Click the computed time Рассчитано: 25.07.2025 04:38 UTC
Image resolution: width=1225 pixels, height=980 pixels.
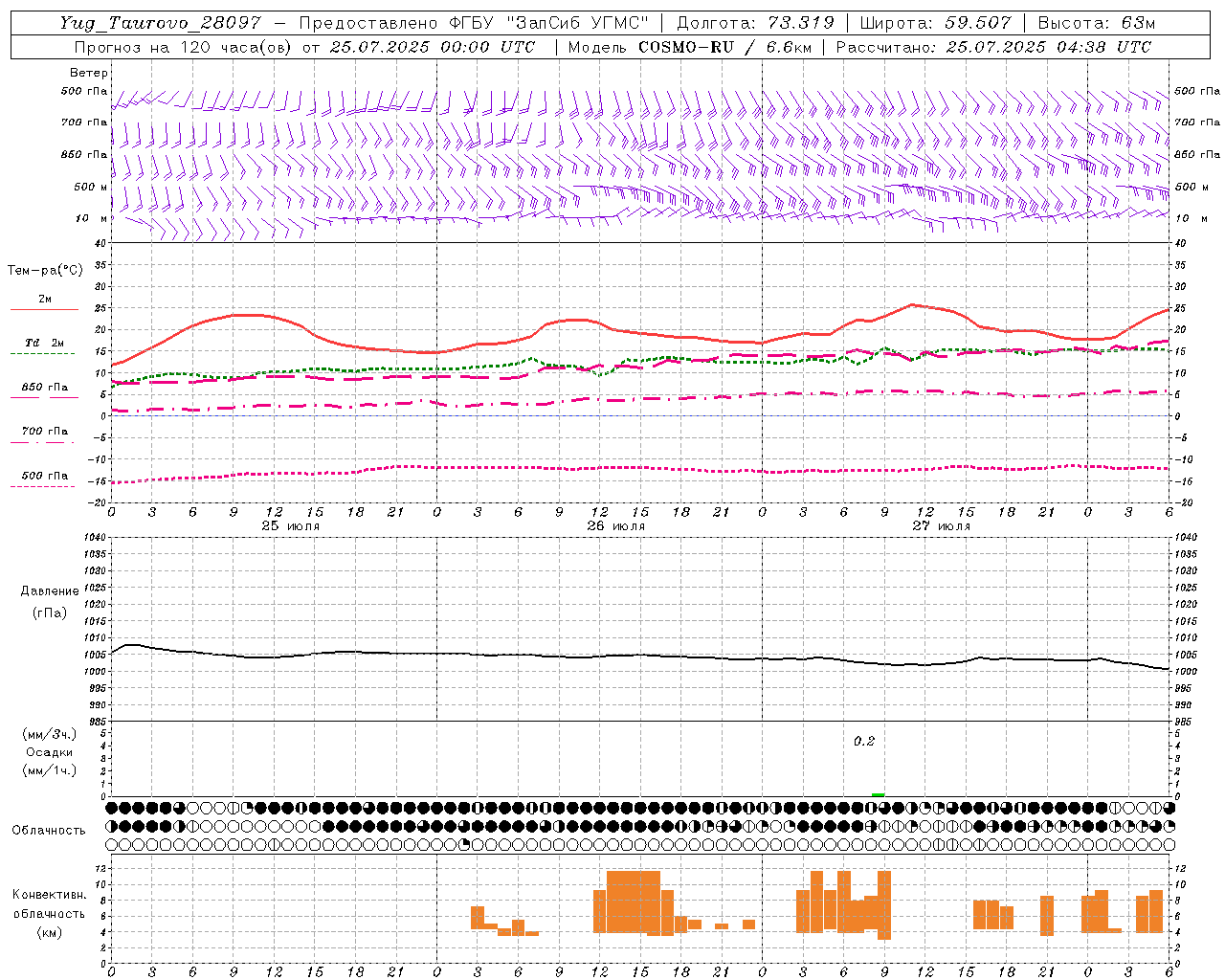[993, 47]
